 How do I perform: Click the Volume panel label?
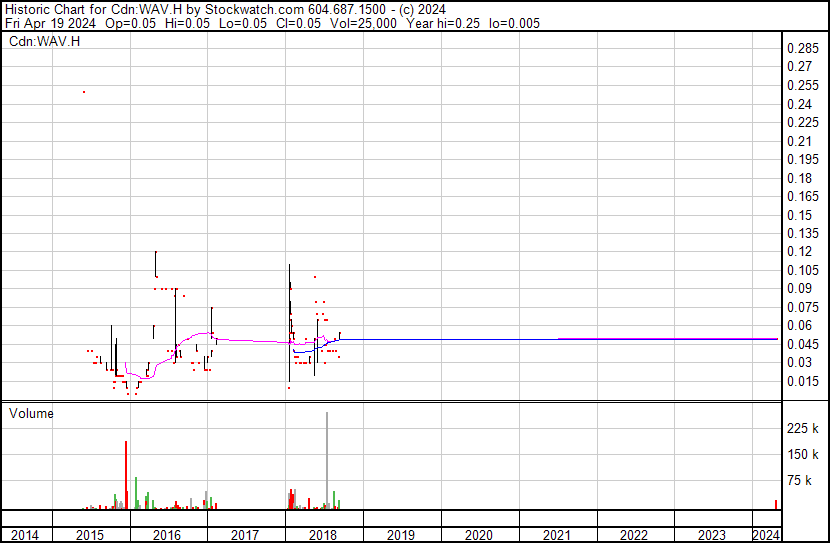32,413
